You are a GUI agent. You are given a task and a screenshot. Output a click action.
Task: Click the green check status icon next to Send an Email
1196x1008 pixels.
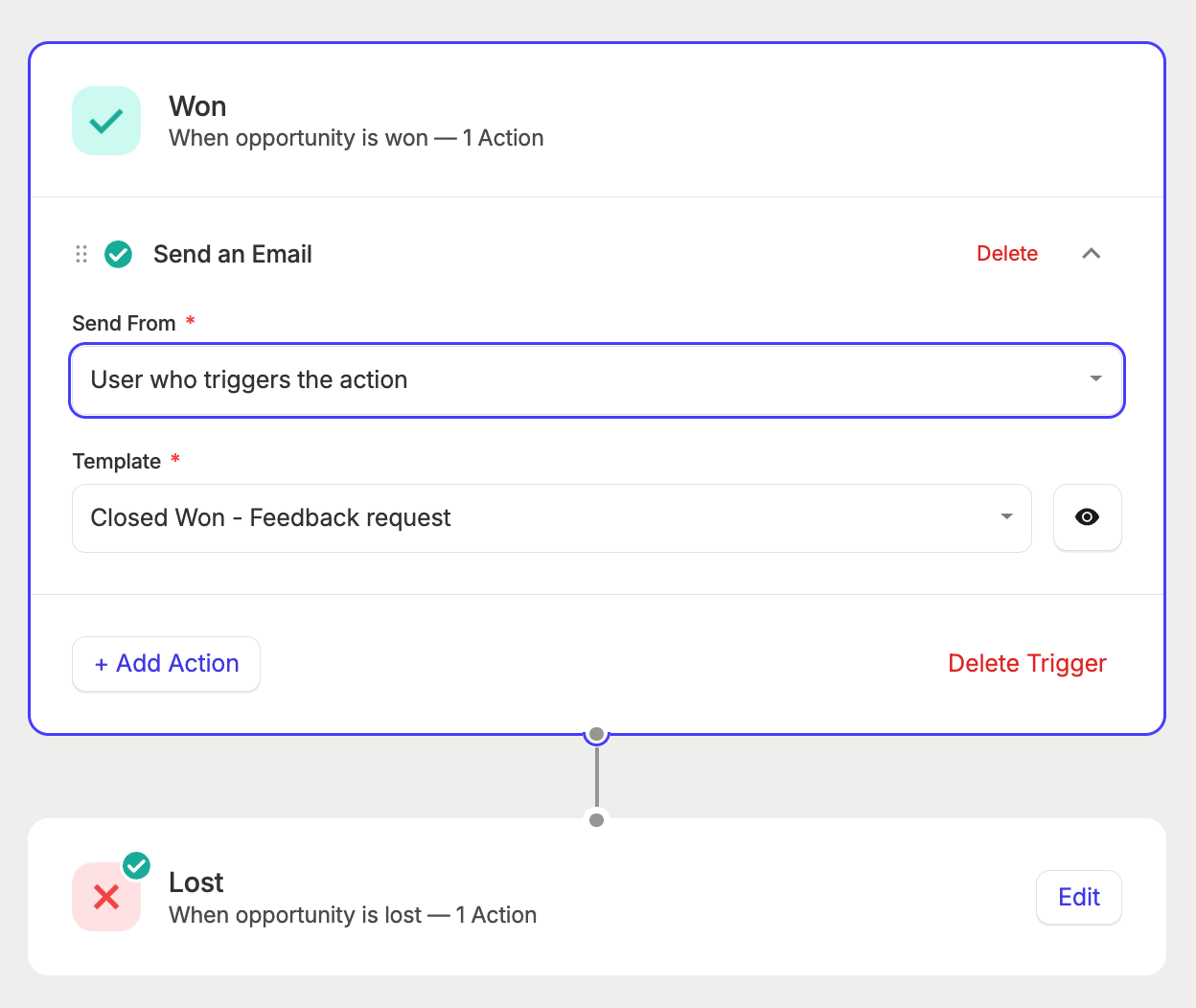118,254
